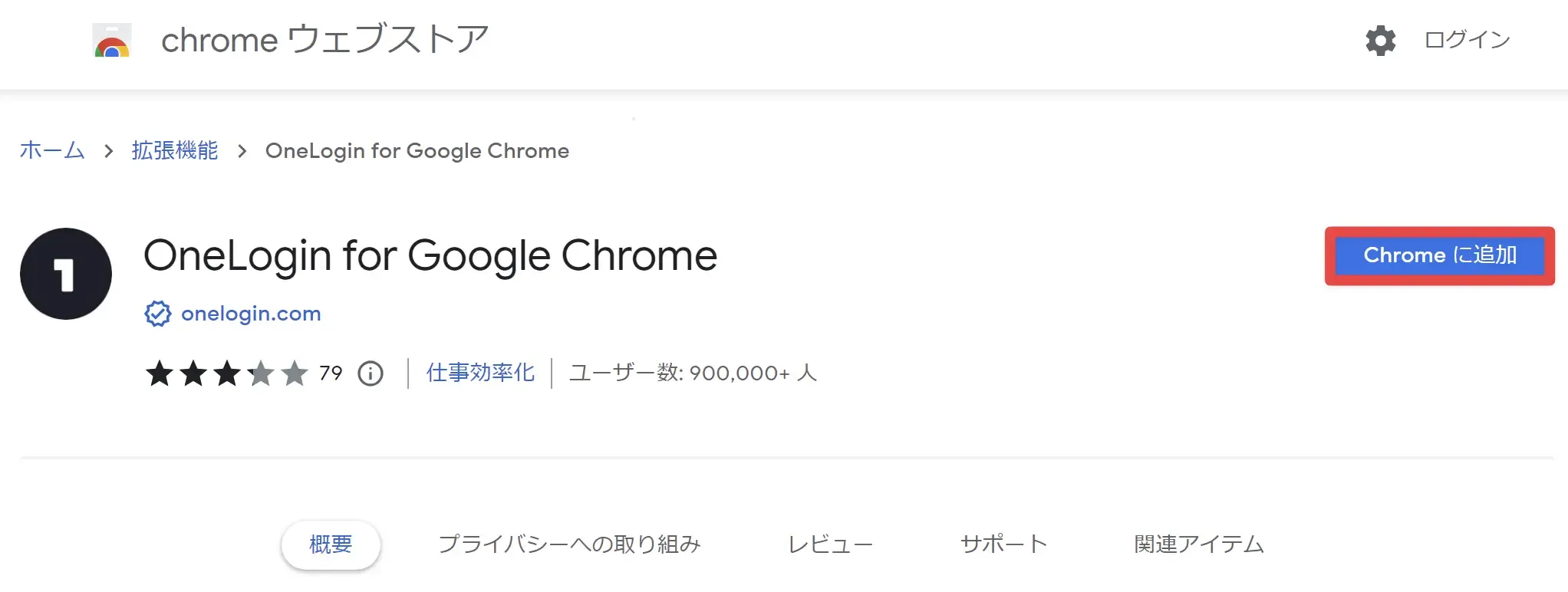Click the first star of the rating

click(x=159, y=373)
